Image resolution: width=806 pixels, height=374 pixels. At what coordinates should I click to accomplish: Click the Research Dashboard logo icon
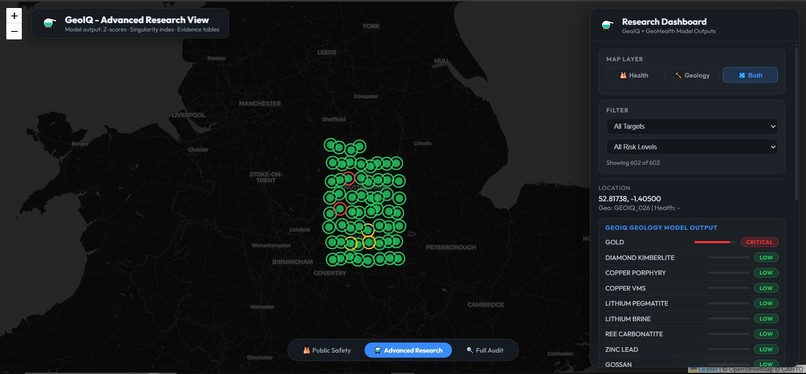[607, 25]
